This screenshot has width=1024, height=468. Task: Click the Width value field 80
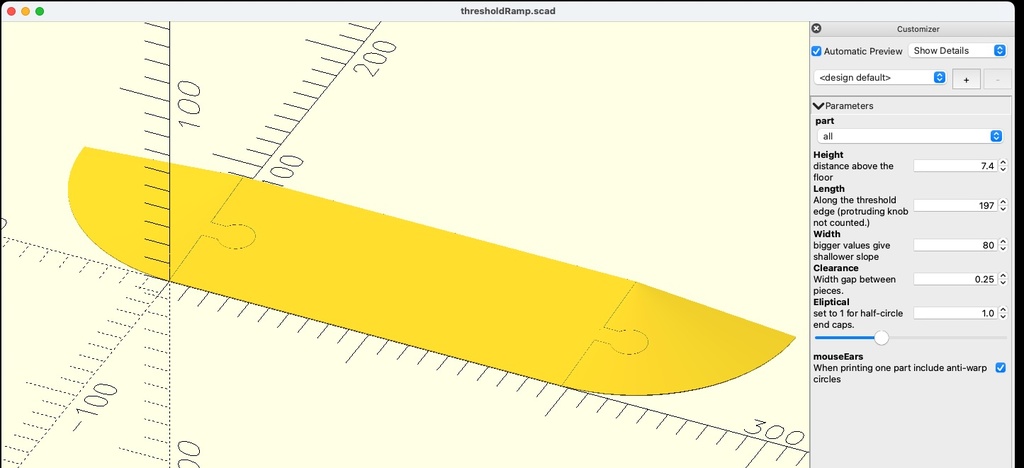point(954,245)
